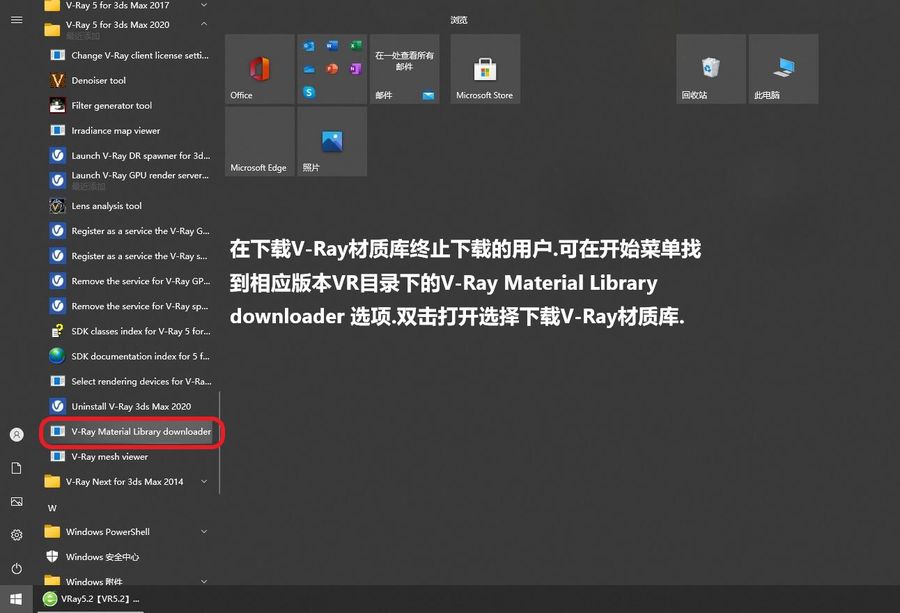Screen dimensions: 900x613
Task: Click Remove the service for V-Ray sp... icon
Action: (57, 306)
